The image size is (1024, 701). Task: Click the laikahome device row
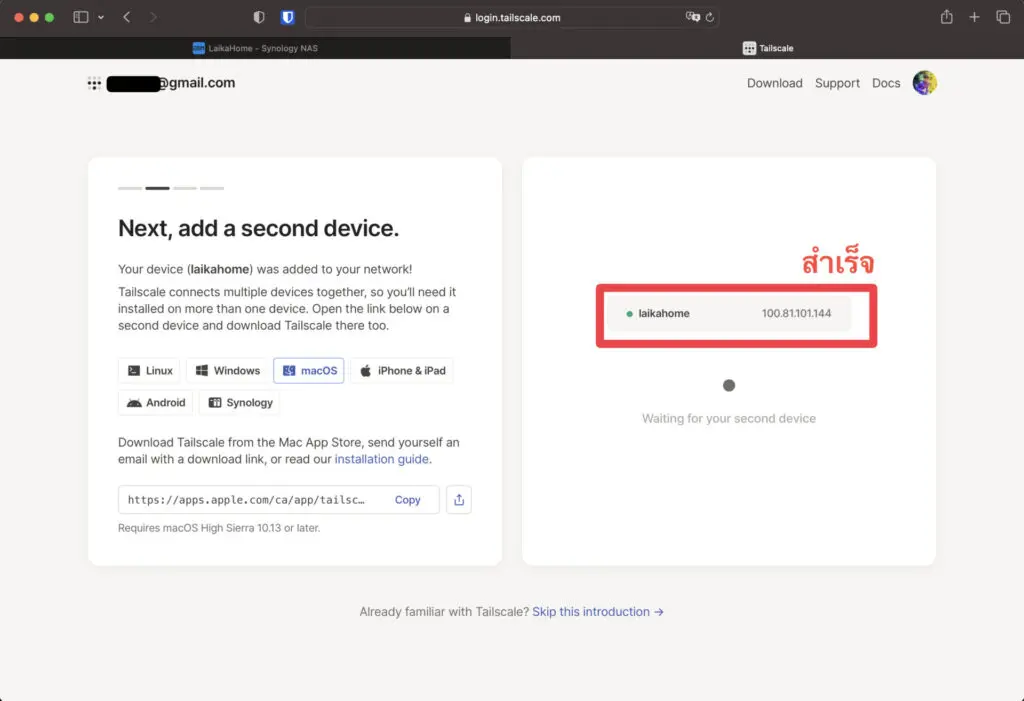point(729,314)
